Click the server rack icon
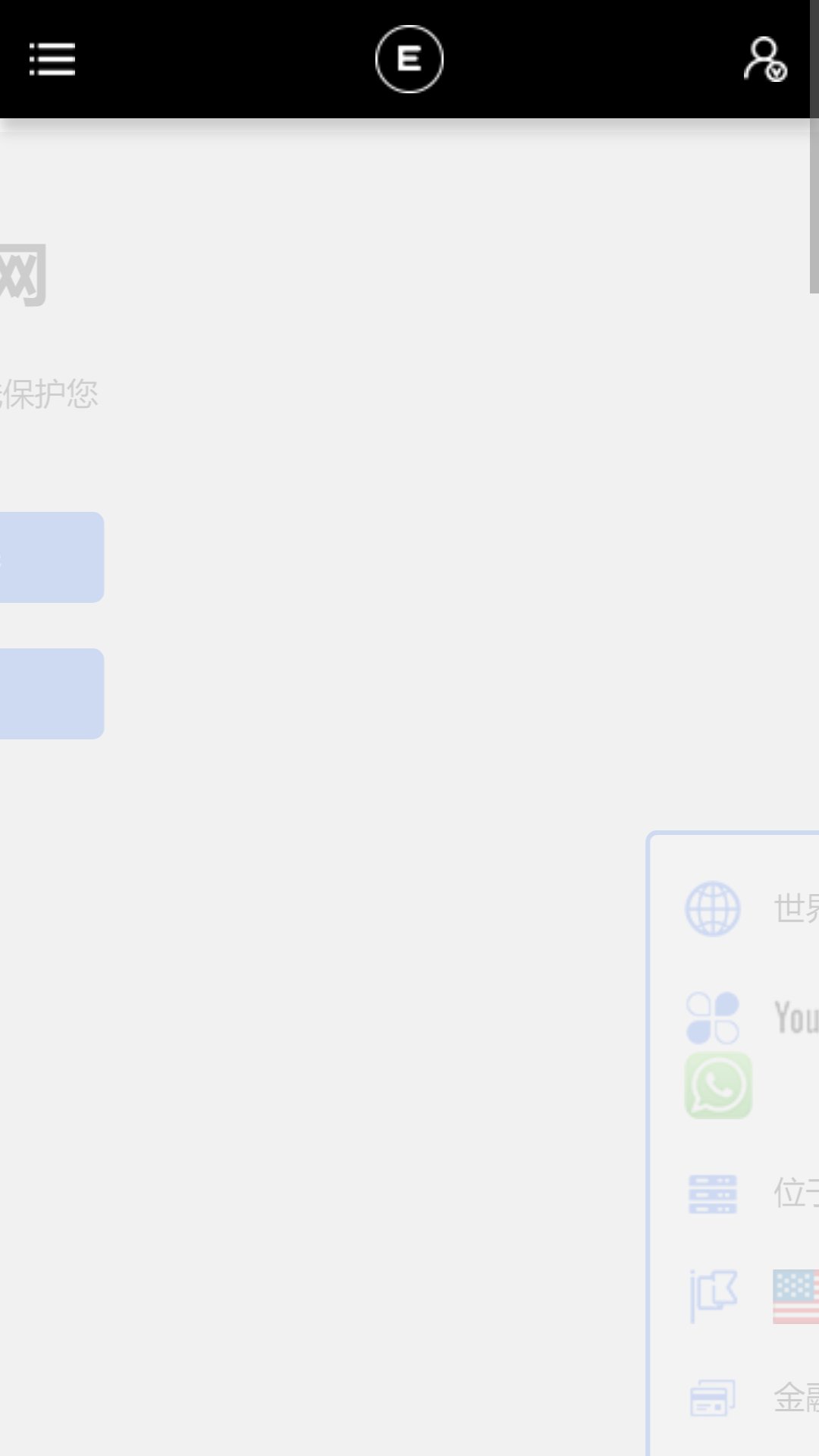 tap(713, 1194)
